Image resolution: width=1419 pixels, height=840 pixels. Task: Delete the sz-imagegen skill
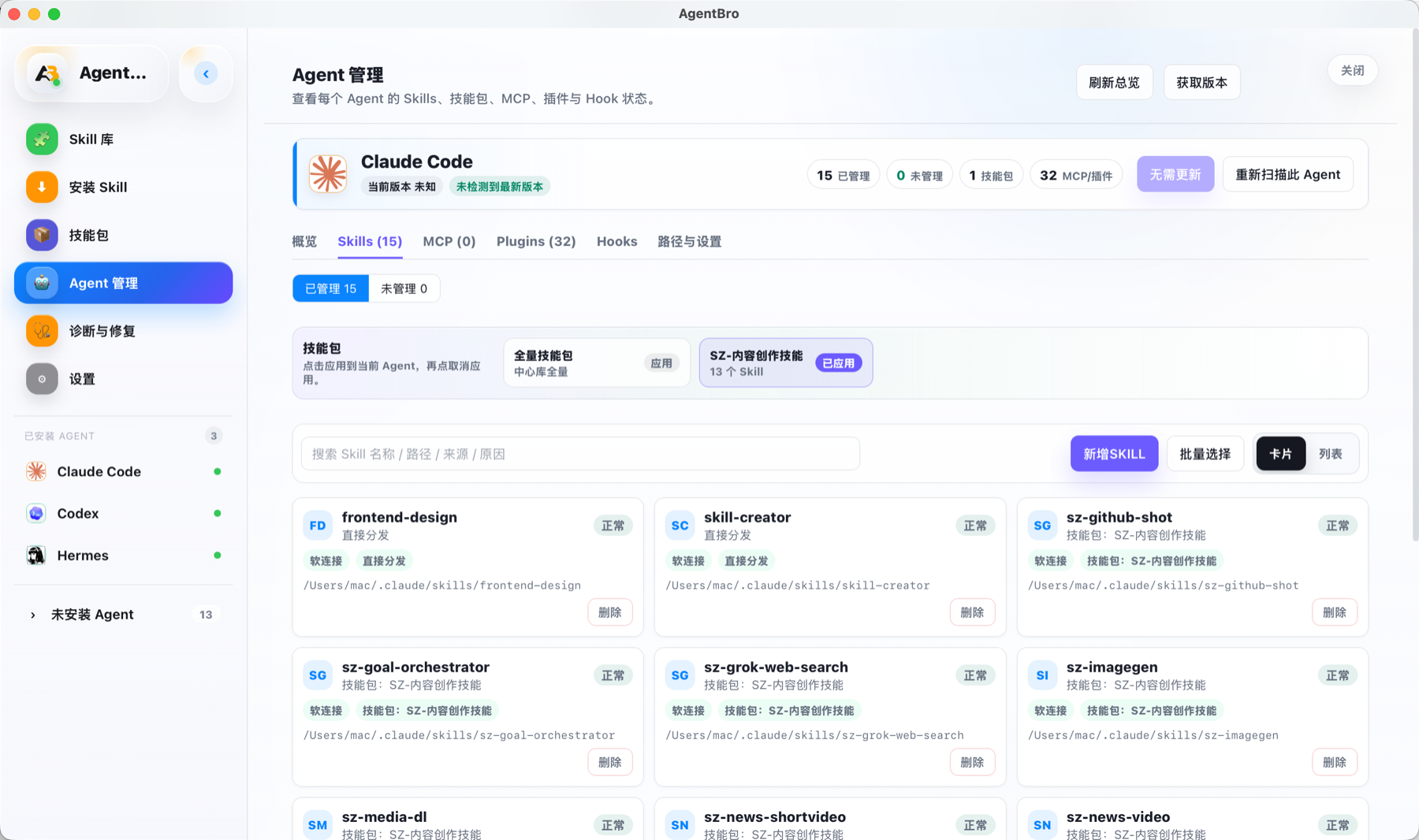tap(1334, 762)
